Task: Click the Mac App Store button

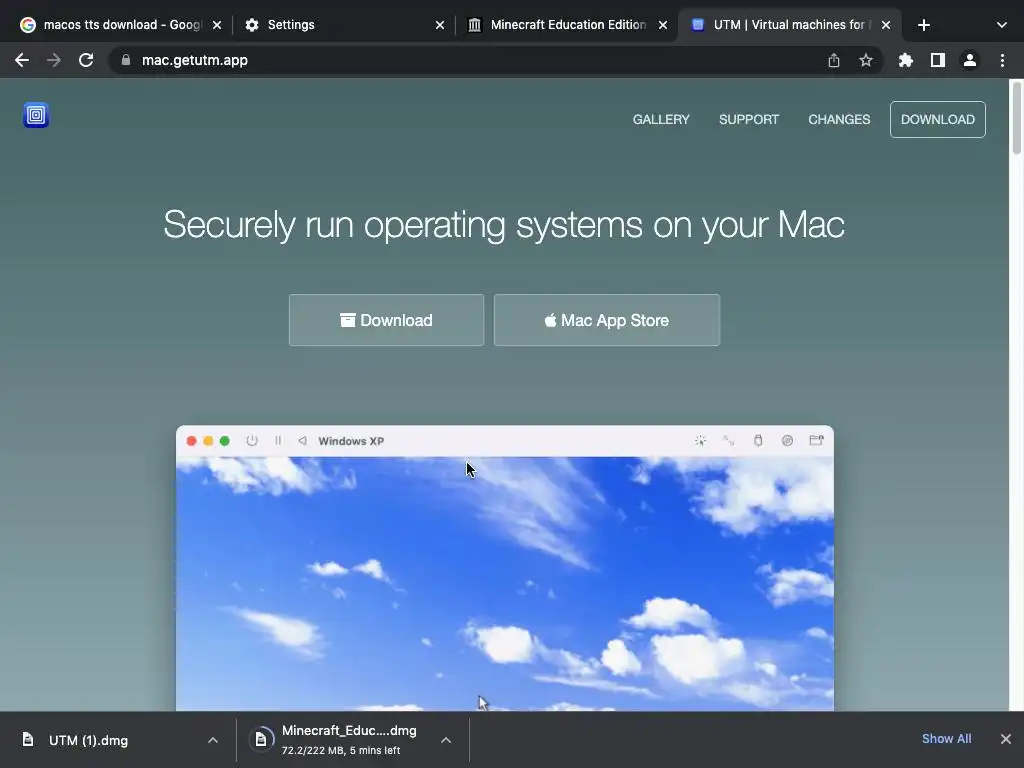Action: click(x=607, y=320)
